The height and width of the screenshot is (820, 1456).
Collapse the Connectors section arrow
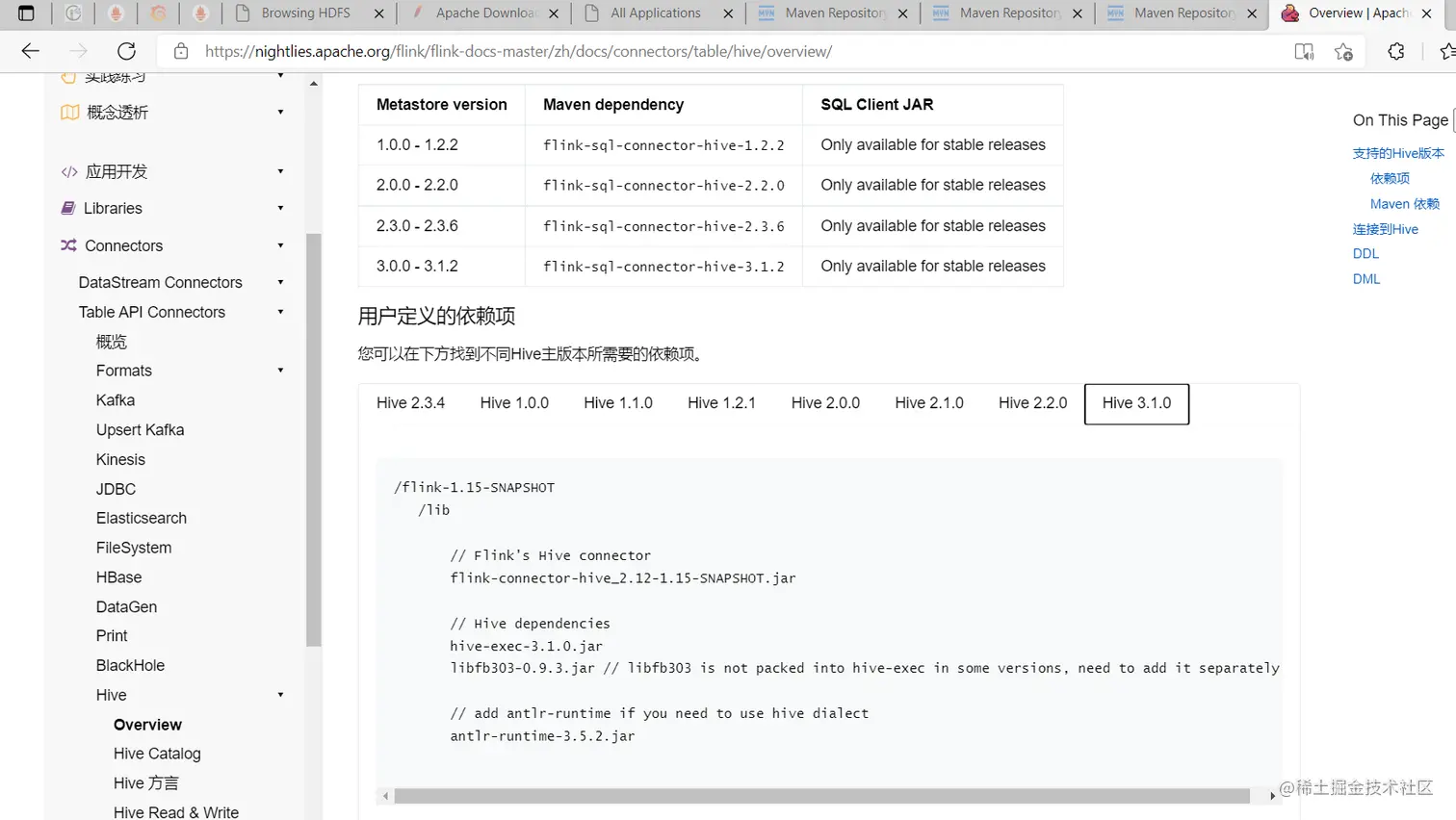click(x=280, y=245)
